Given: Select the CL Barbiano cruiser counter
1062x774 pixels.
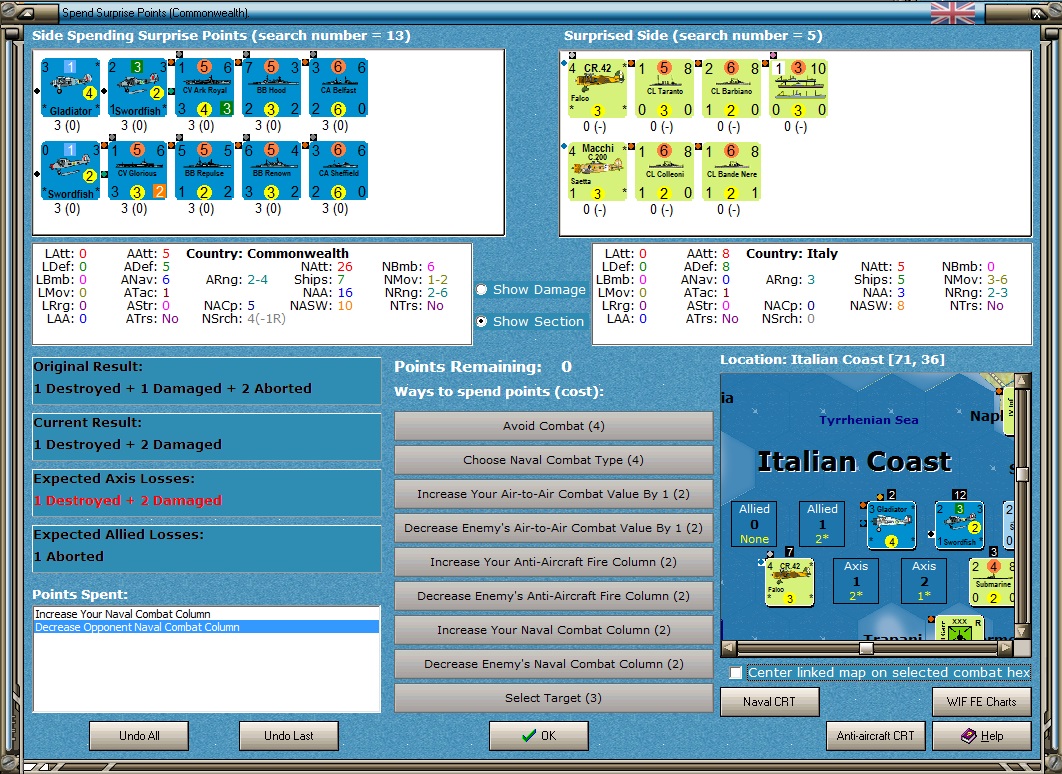Looking at the screenshot, I should [x=731, y=88].
